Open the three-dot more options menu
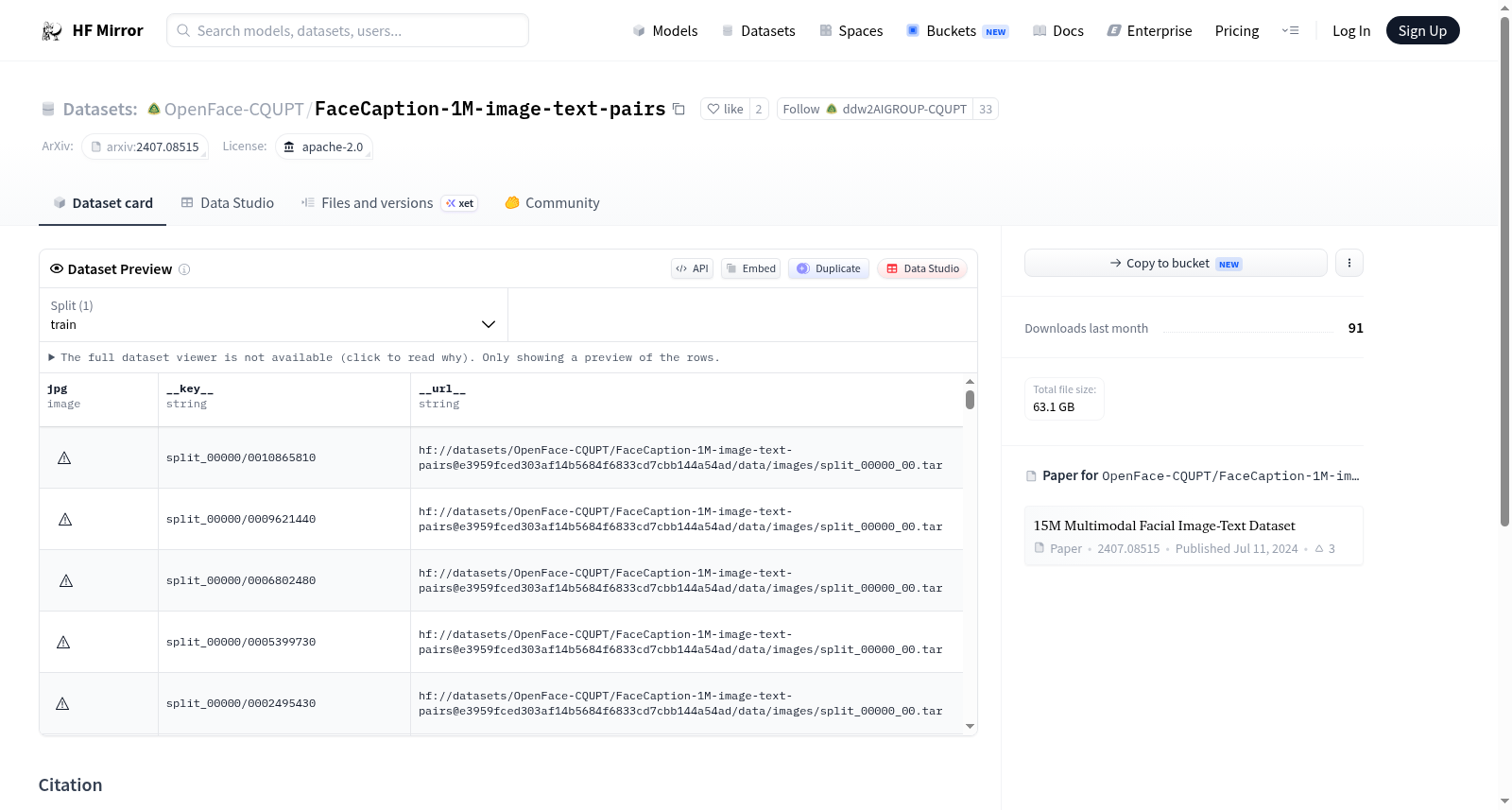Viewport: 1512px width, 810px height. [x=1349, y=263]
